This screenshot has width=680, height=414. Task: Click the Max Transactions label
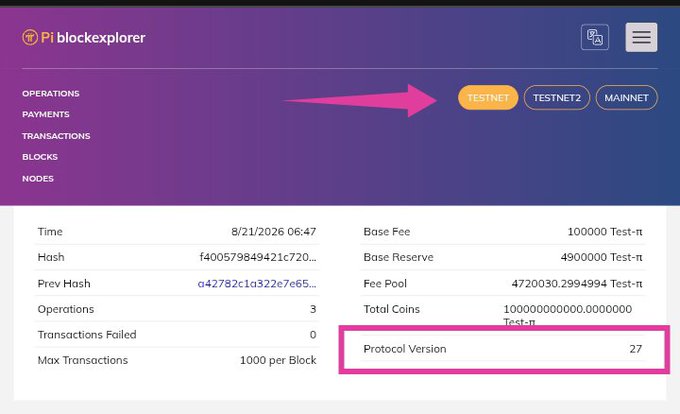pos(82,360)
